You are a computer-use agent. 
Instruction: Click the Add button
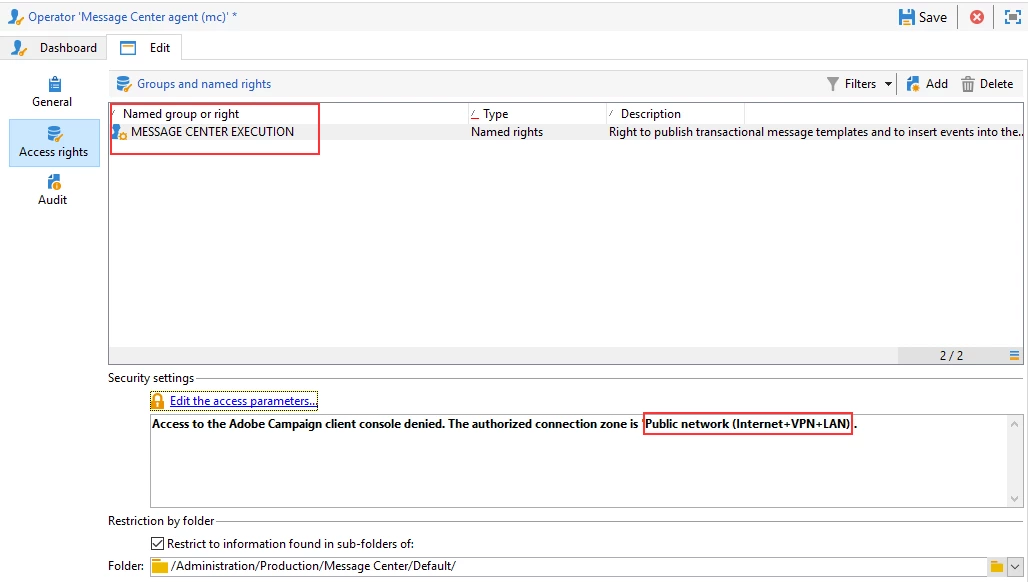tap(927, 84)
